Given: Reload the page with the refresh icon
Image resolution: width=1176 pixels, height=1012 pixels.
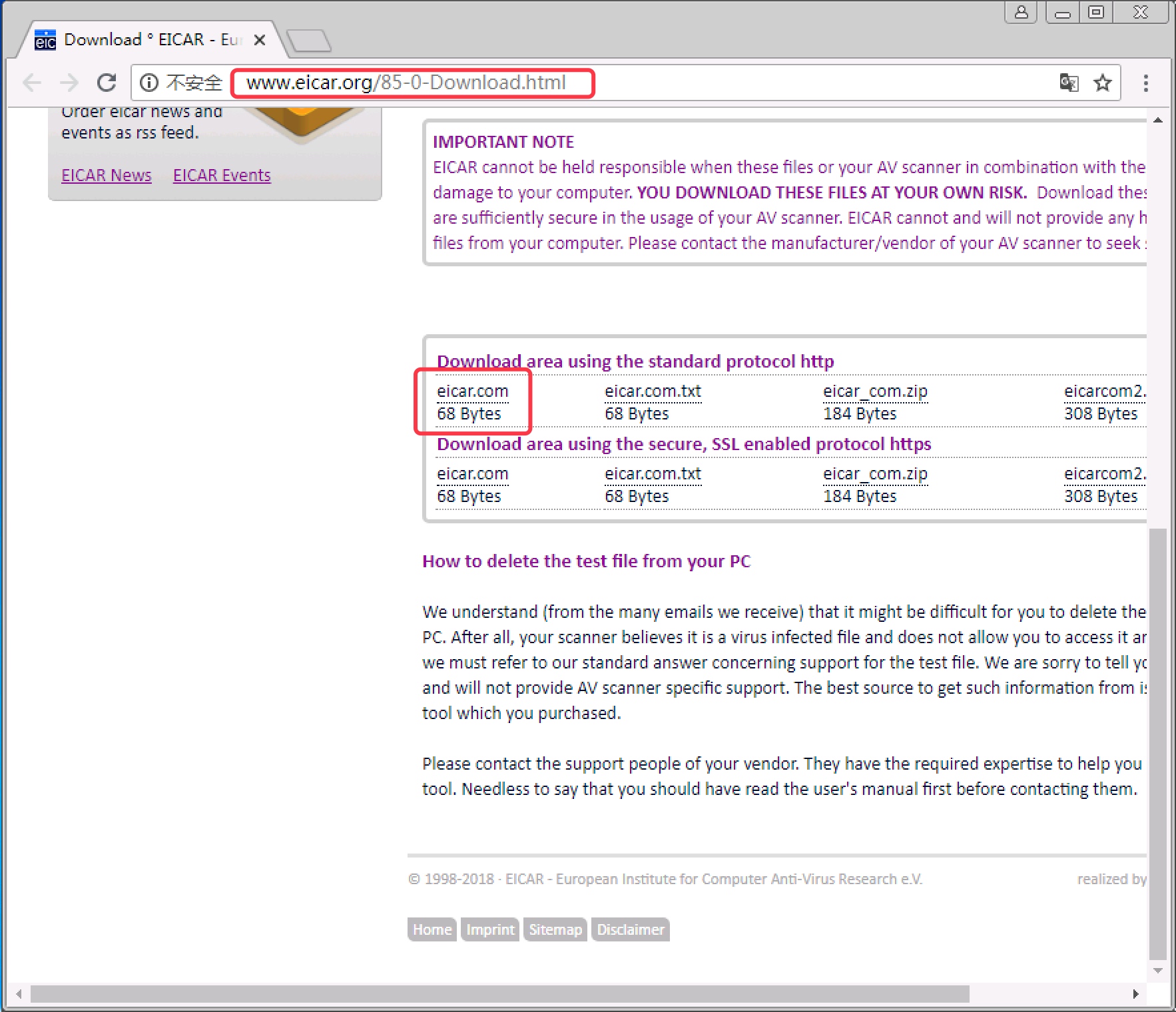Looking at the screenshot, I should [107, 83].
